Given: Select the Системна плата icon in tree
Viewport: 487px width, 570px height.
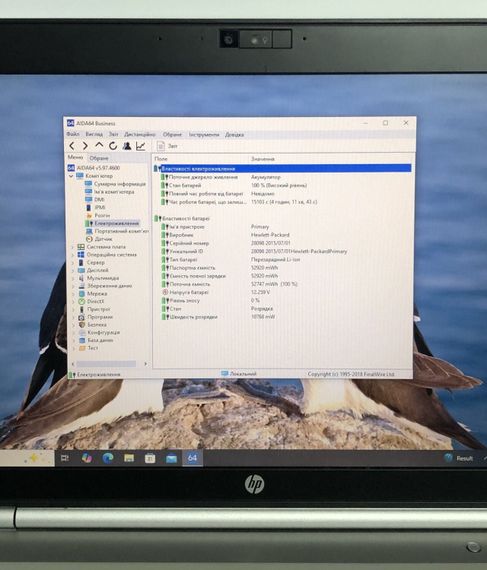Looking at the screenshot, I should coord(81,247).
